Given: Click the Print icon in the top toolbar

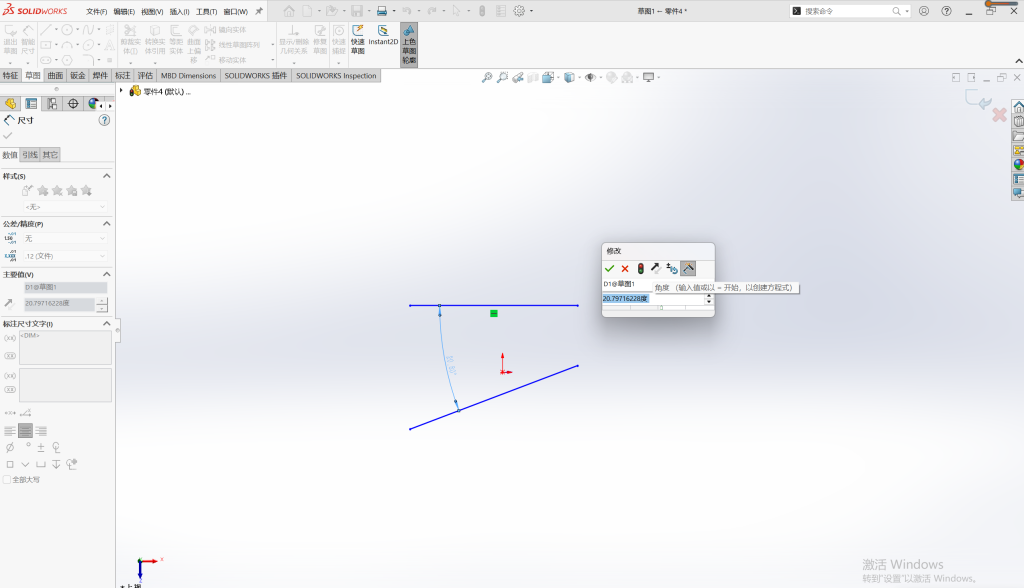Looking at the screenshot, I should [382, 11].
